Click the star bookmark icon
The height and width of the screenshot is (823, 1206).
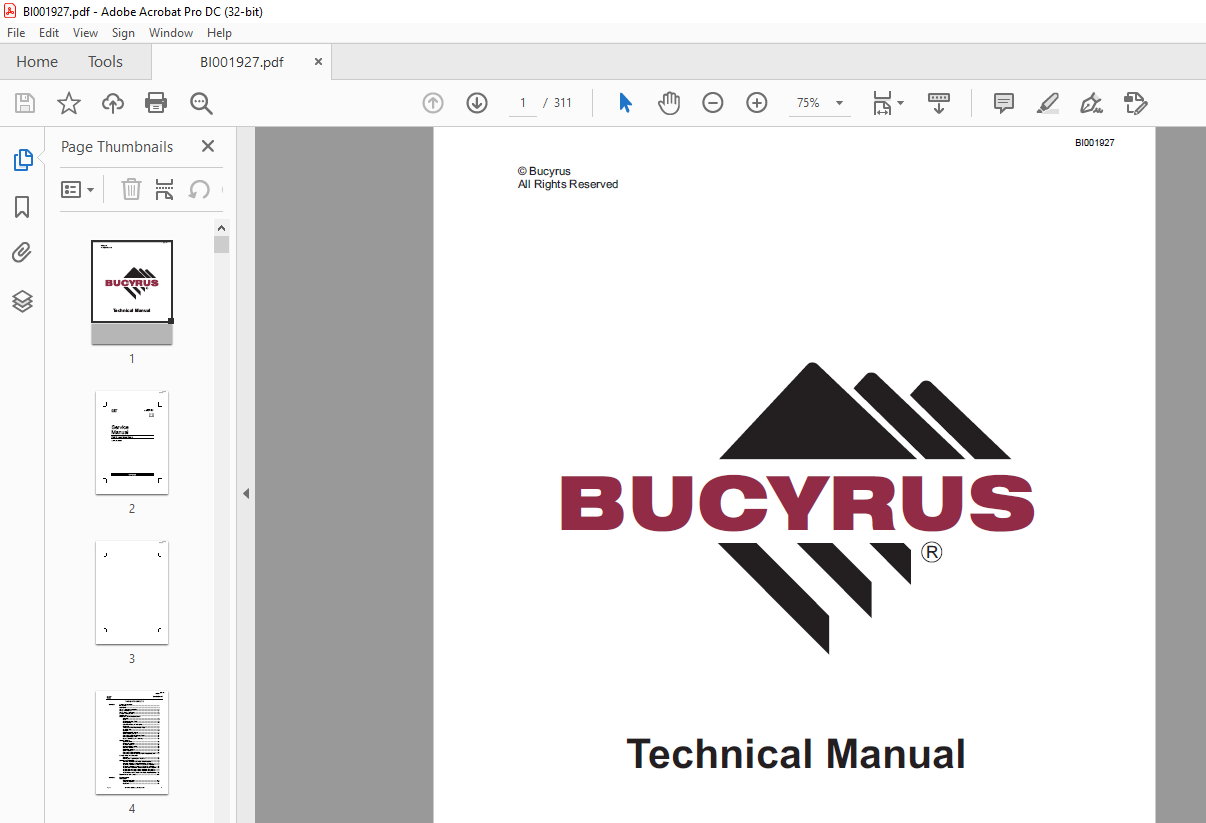(x=69, y=103)
